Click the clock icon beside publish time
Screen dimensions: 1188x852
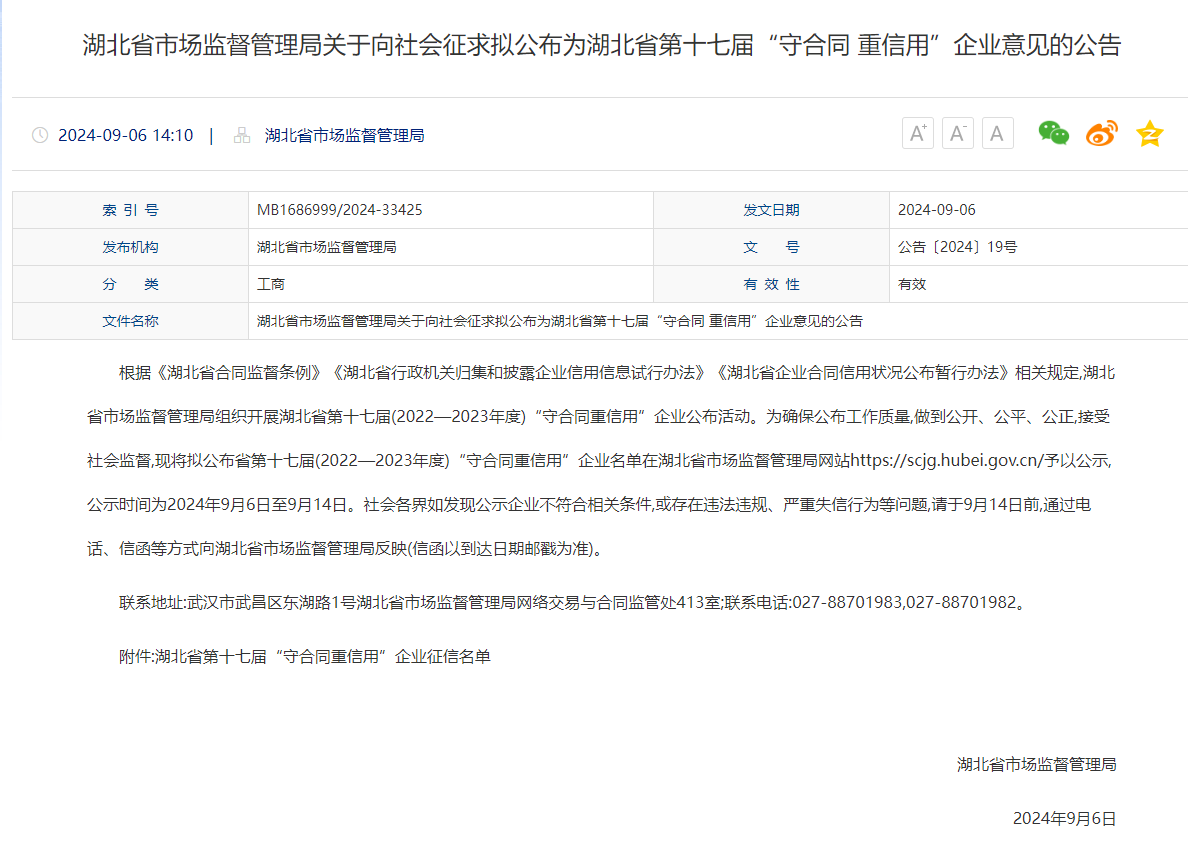coord(40,135)
